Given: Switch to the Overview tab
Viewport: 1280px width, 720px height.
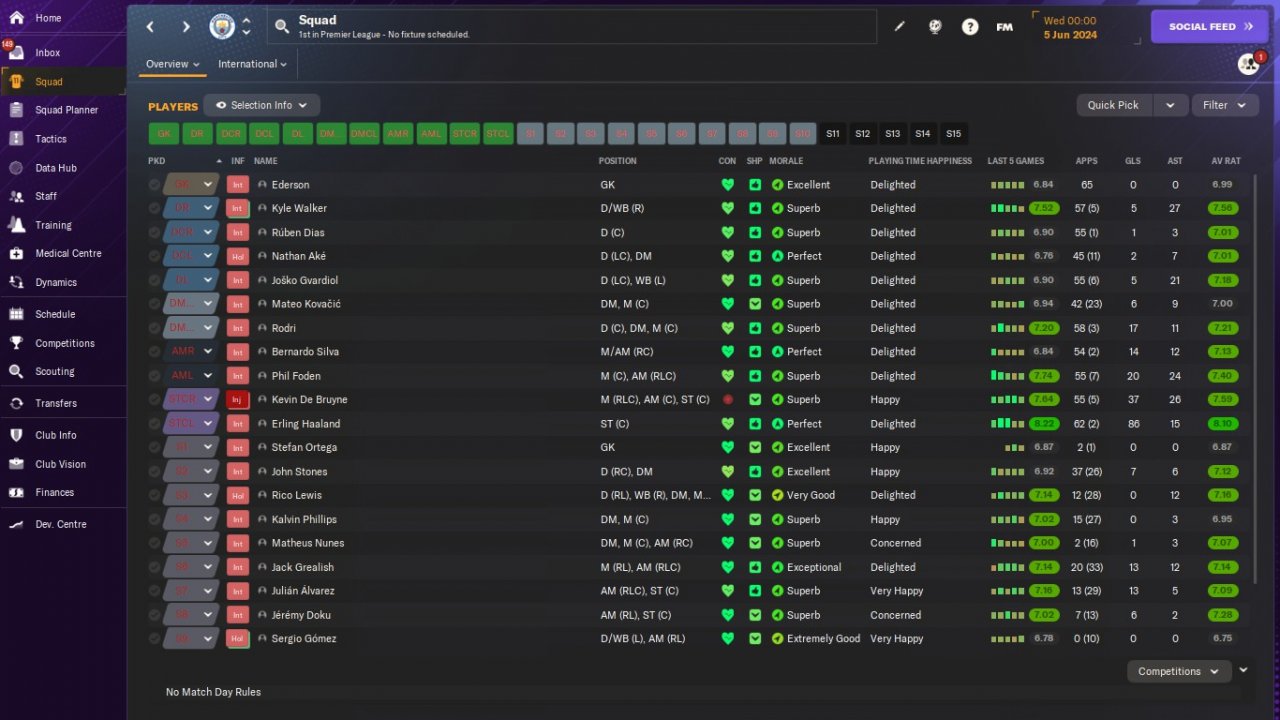Looking at the screenshot, I should (x=173, y=64).
